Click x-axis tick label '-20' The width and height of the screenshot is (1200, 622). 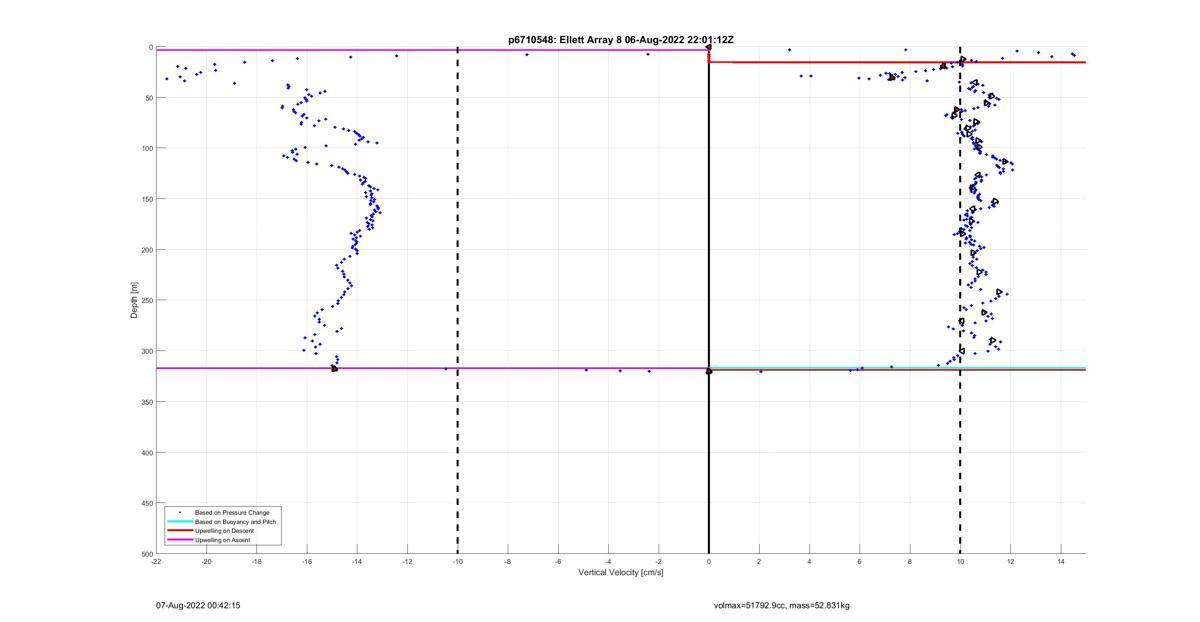pos(206,561)
